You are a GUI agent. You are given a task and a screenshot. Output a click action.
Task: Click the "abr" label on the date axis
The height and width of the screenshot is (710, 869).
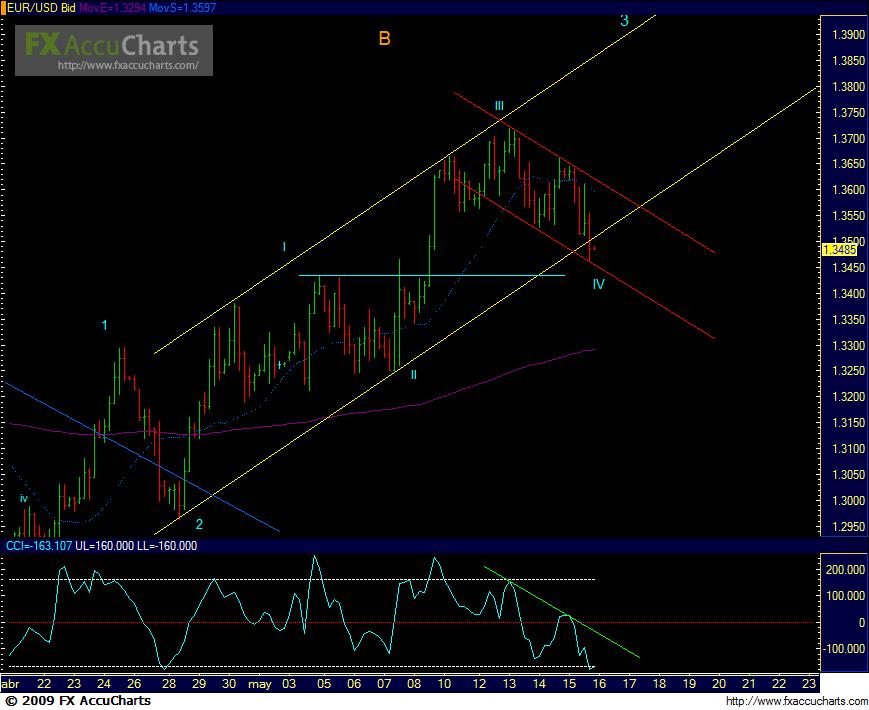[x=12, y=684]
